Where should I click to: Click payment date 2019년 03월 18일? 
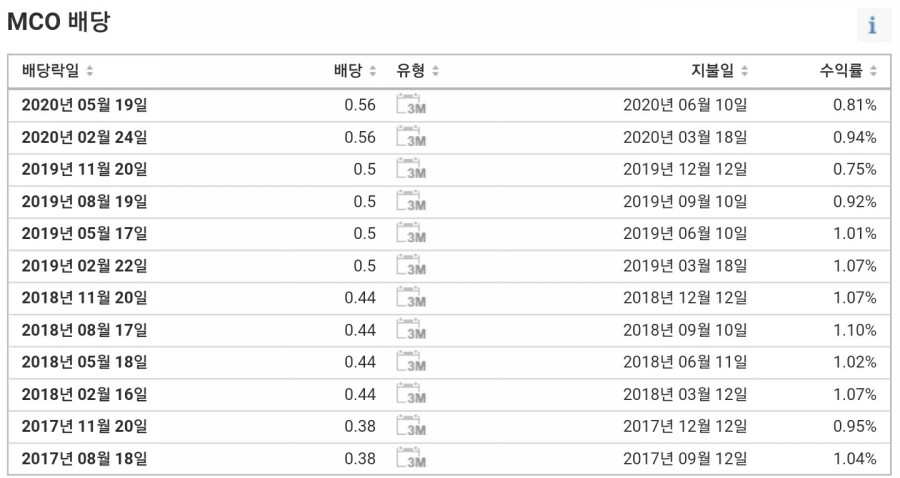click(x=685, y=266)
